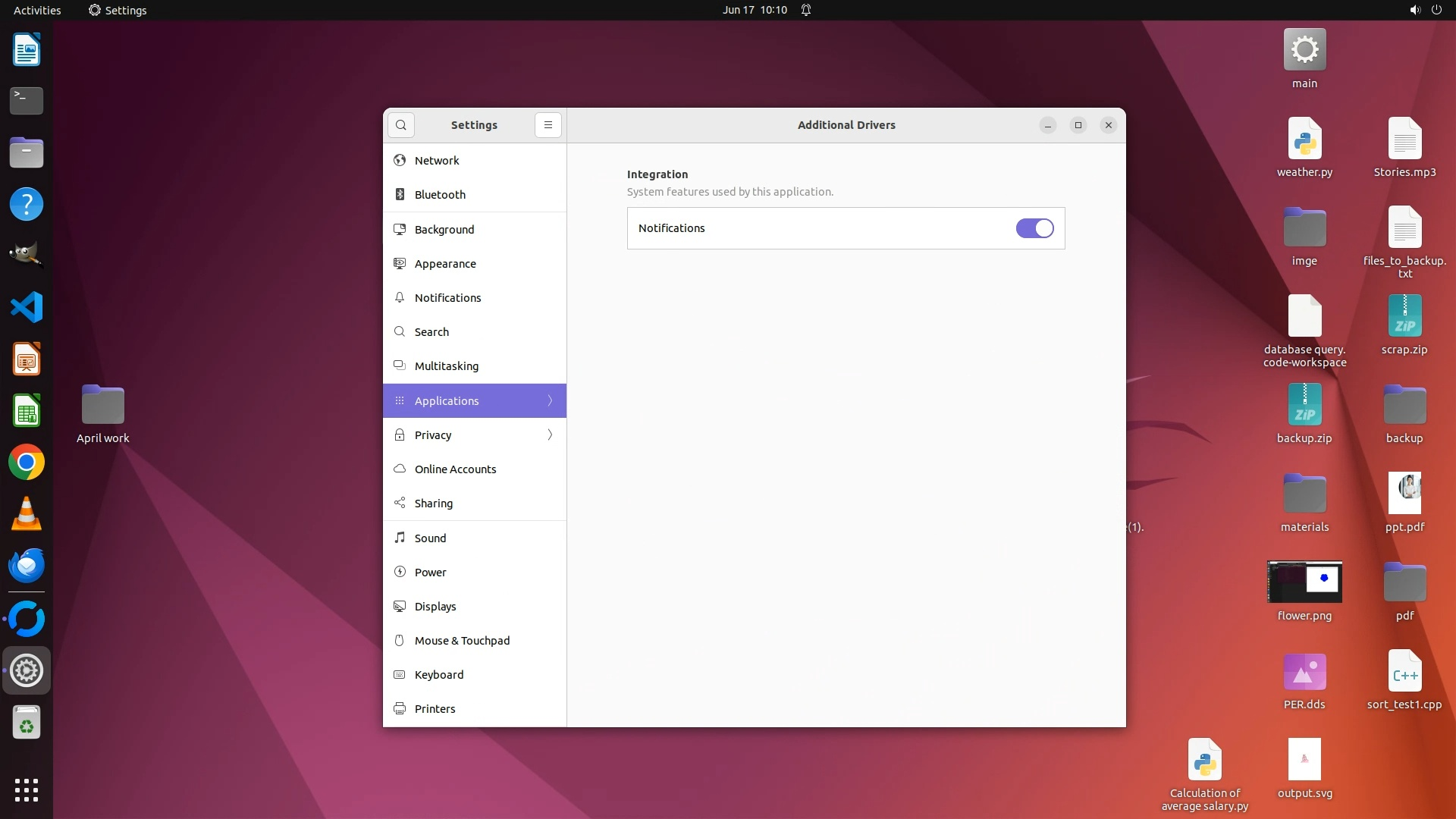Click the Activities button in the top bar
This screenshot has width=1456, height=819.
37,10
